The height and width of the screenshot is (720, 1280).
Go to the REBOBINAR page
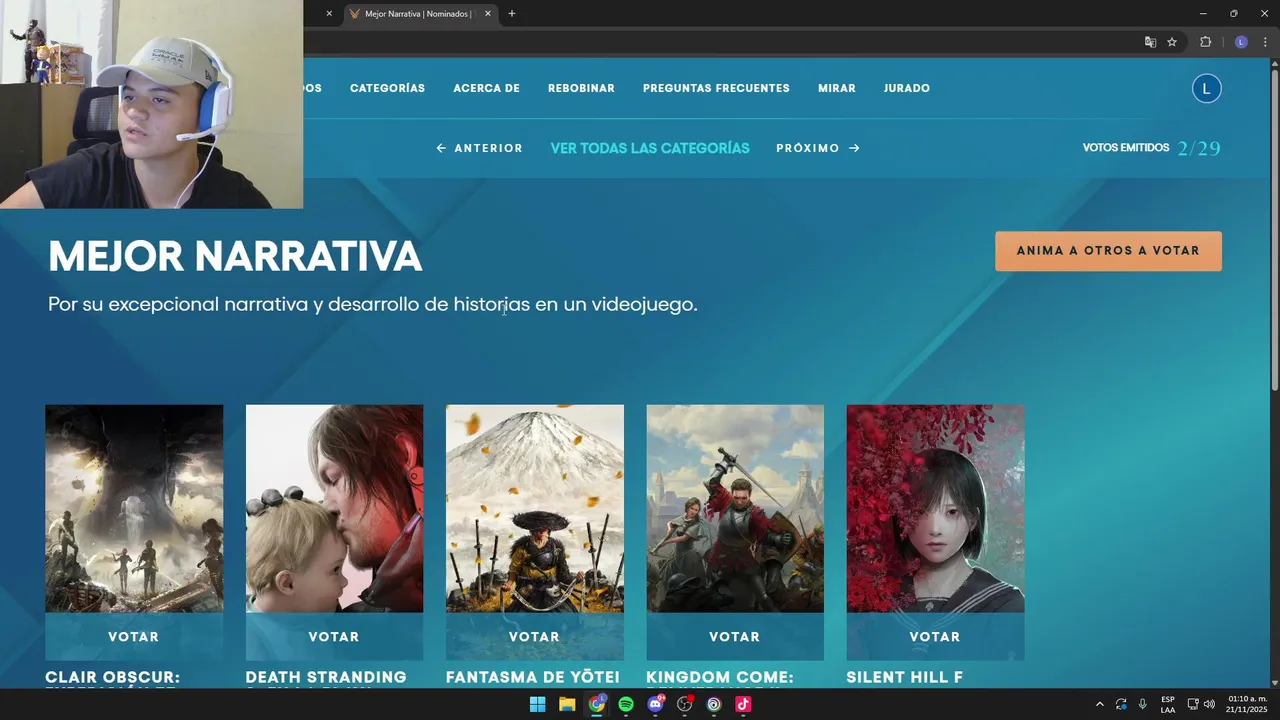click(x=581, y=88)
